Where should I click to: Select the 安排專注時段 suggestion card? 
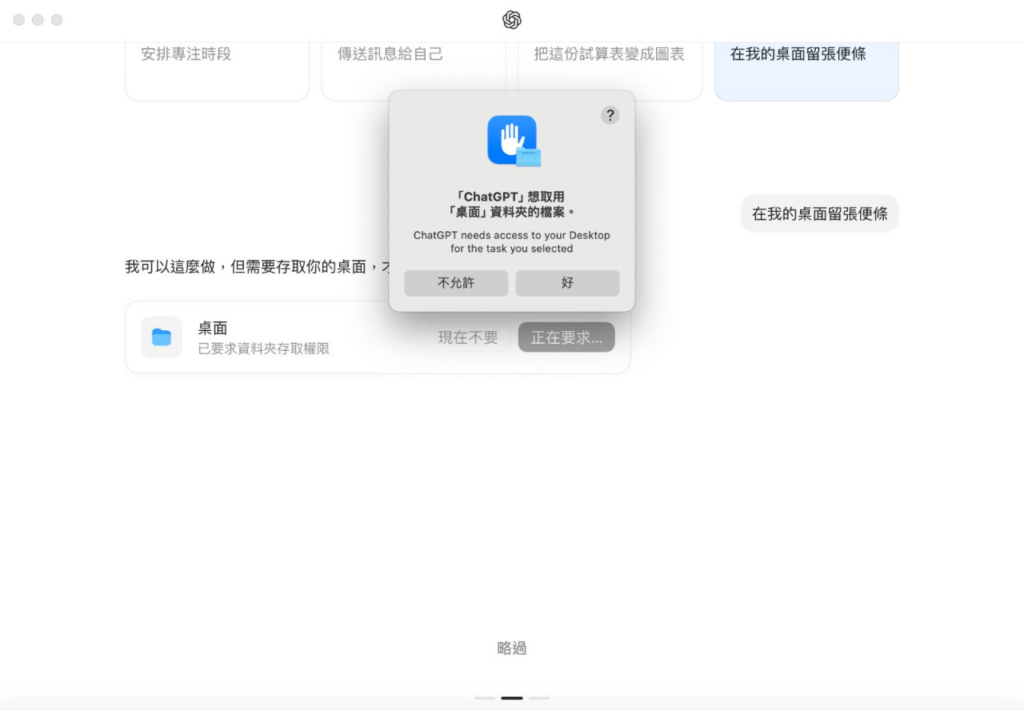click(x=217, y=71)
